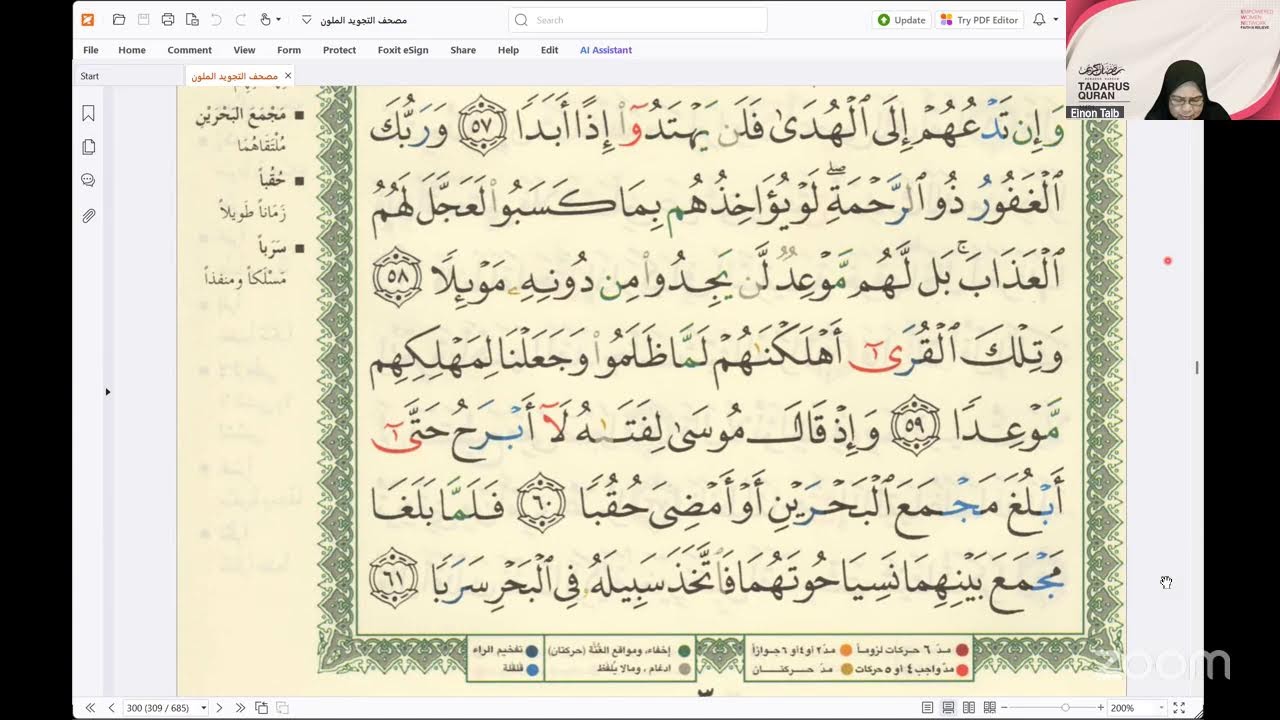1280x720 pixels.
Task: Zoom out with the minus button
Action: (x=1005, y=708)
